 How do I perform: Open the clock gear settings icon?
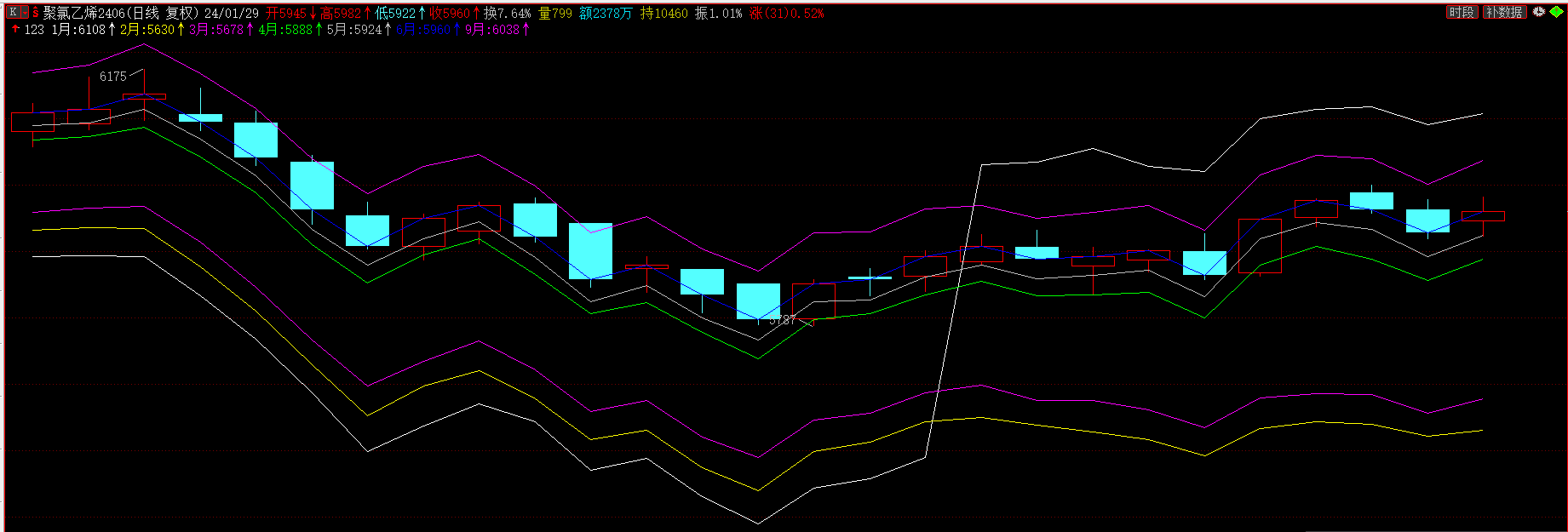pos(1538,12)
